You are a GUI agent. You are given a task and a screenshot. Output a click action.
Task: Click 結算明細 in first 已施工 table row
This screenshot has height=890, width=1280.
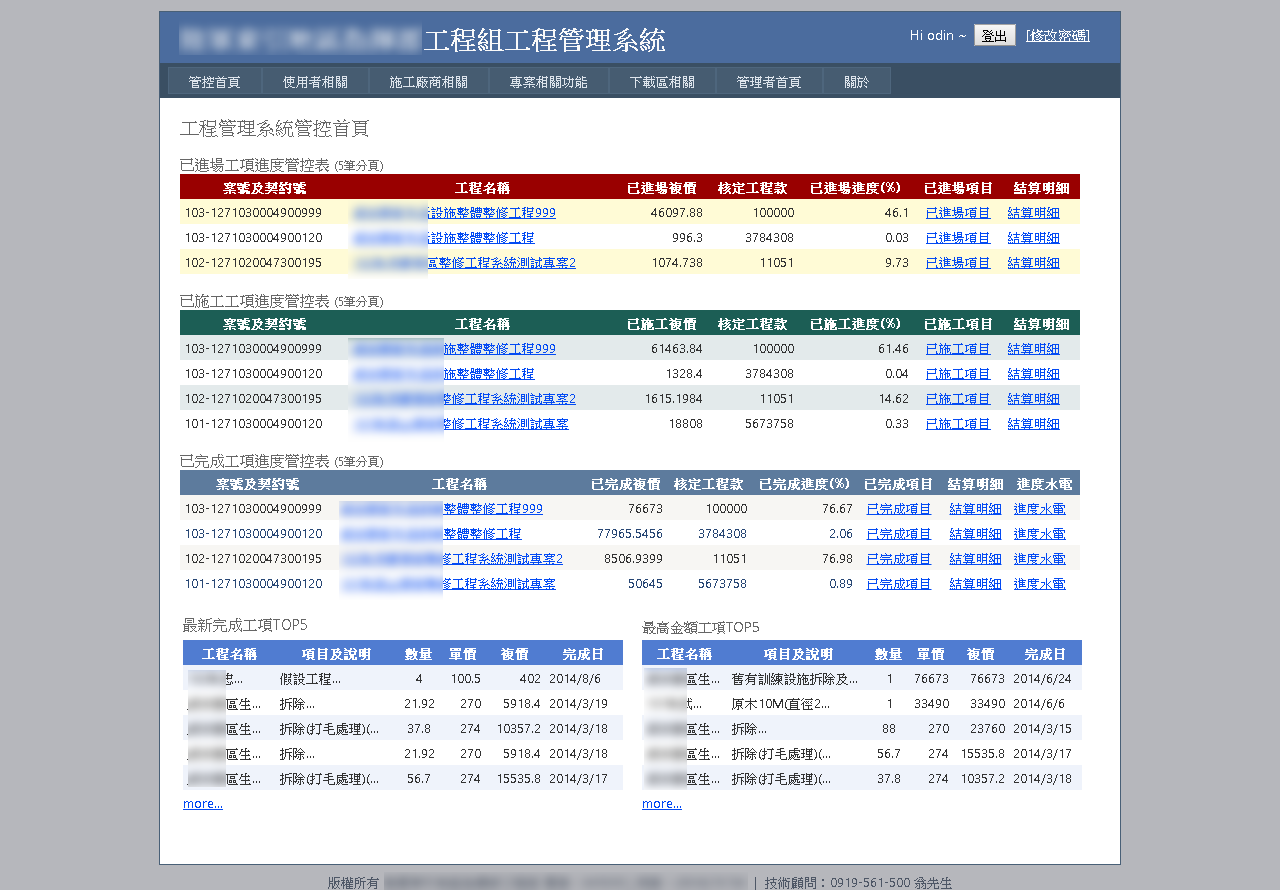point(1033,349)
